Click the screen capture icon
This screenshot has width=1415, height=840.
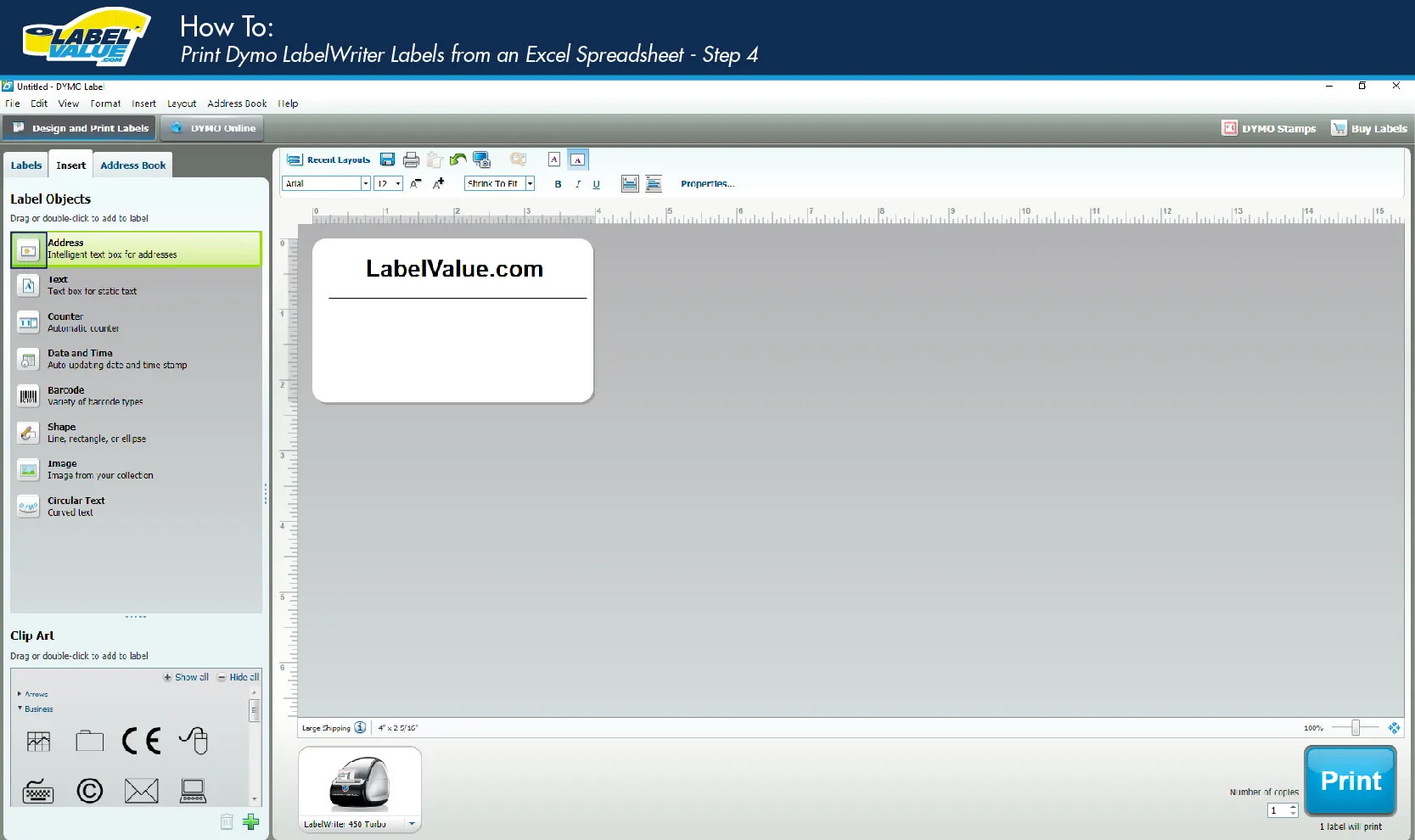click(482, 160)
